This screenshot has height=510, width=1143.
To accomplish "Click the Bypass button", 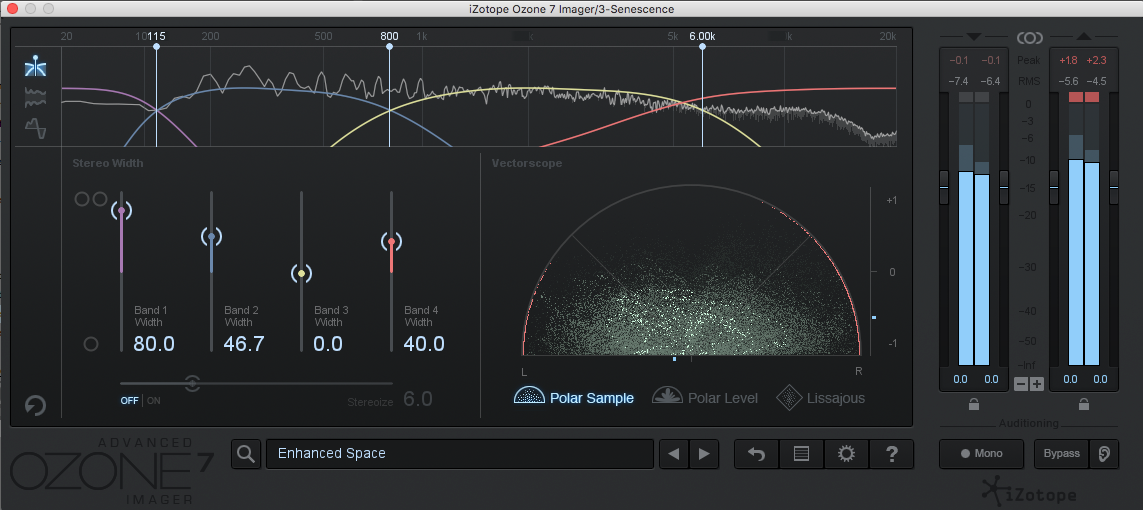I will (x=1061, y=453).
